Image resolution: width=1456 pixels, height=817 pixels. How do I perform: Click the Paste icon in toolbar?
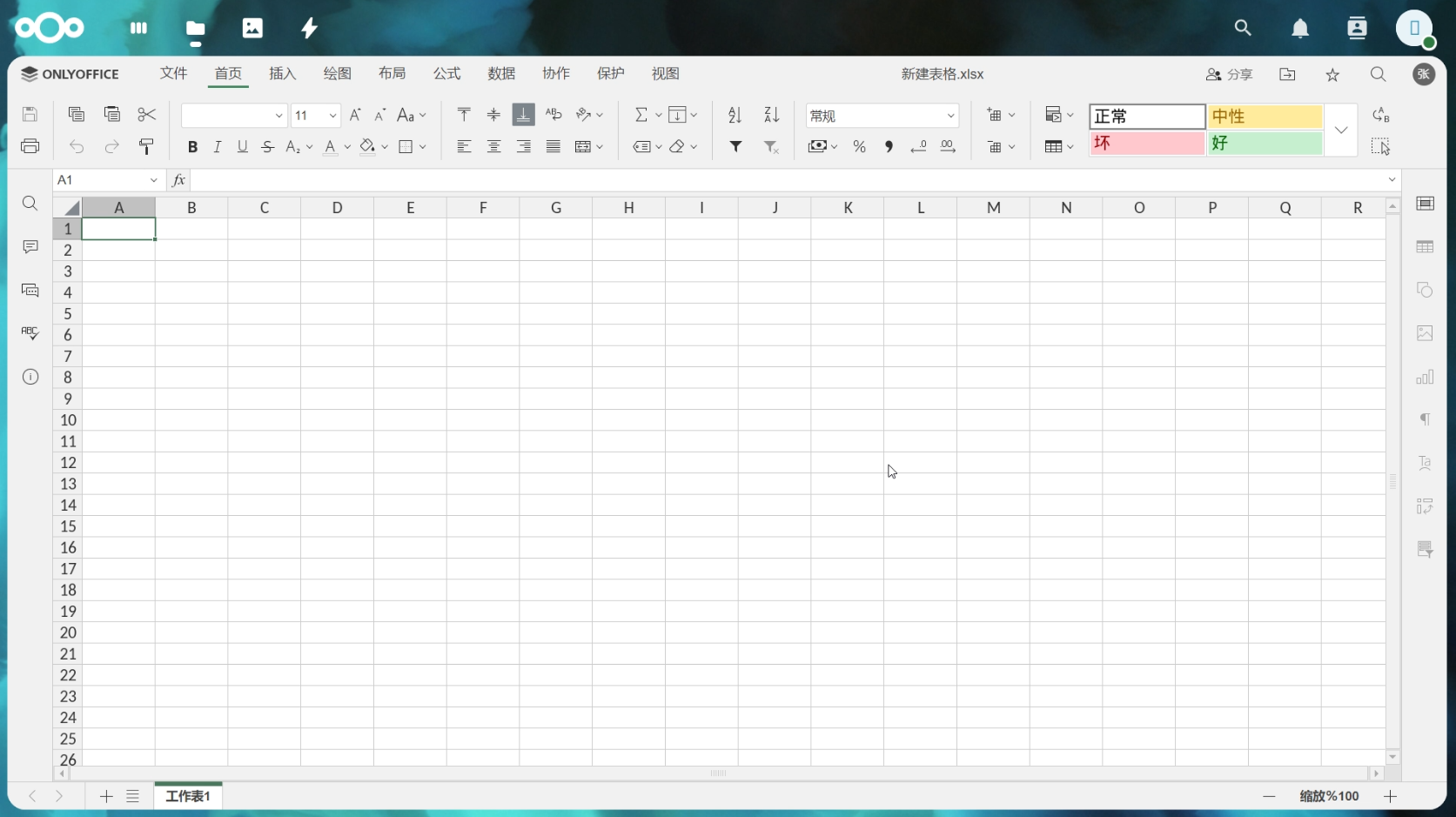pos(111,115)
